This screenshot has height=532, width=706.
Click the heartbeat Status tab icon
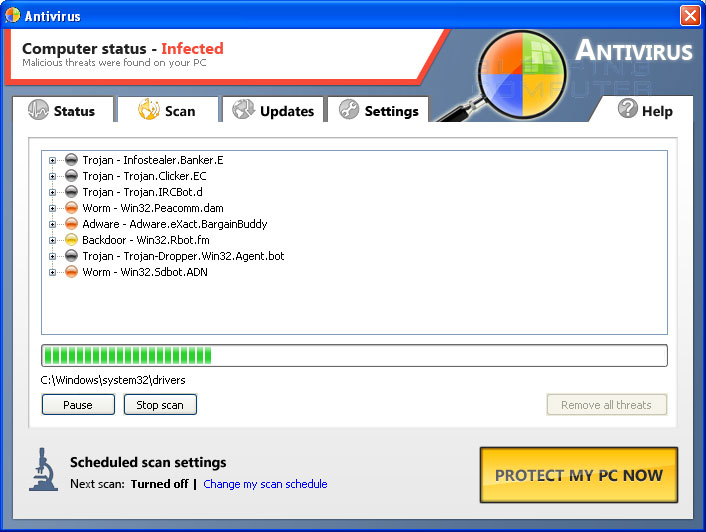coord(38,109)
